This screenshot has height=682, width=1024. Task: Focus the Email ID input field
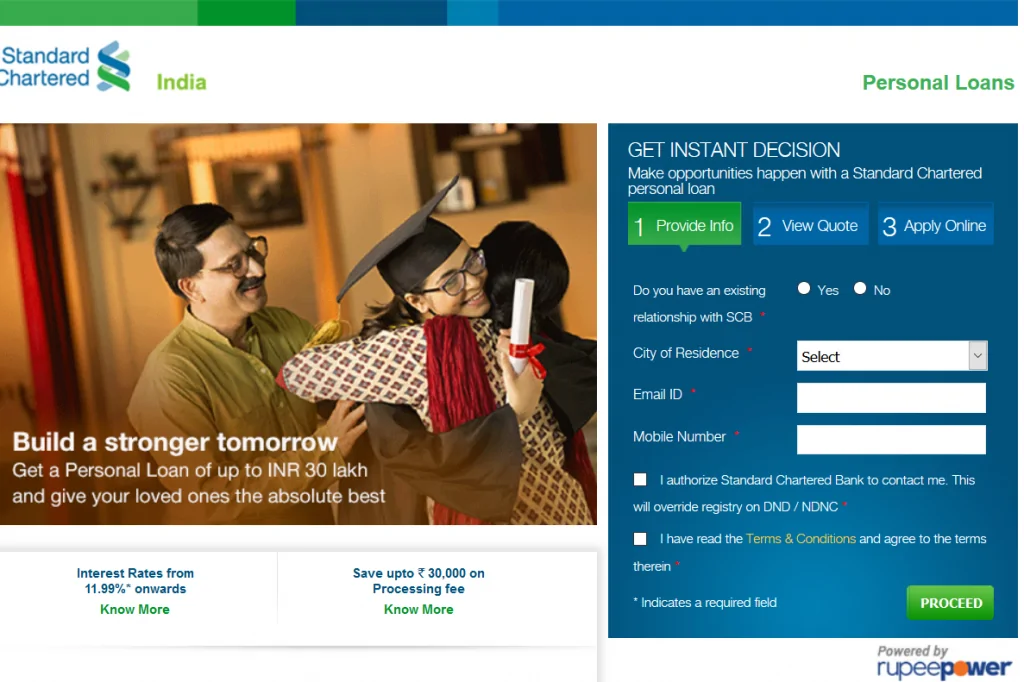pyautogui.click(x=891, y=398)
